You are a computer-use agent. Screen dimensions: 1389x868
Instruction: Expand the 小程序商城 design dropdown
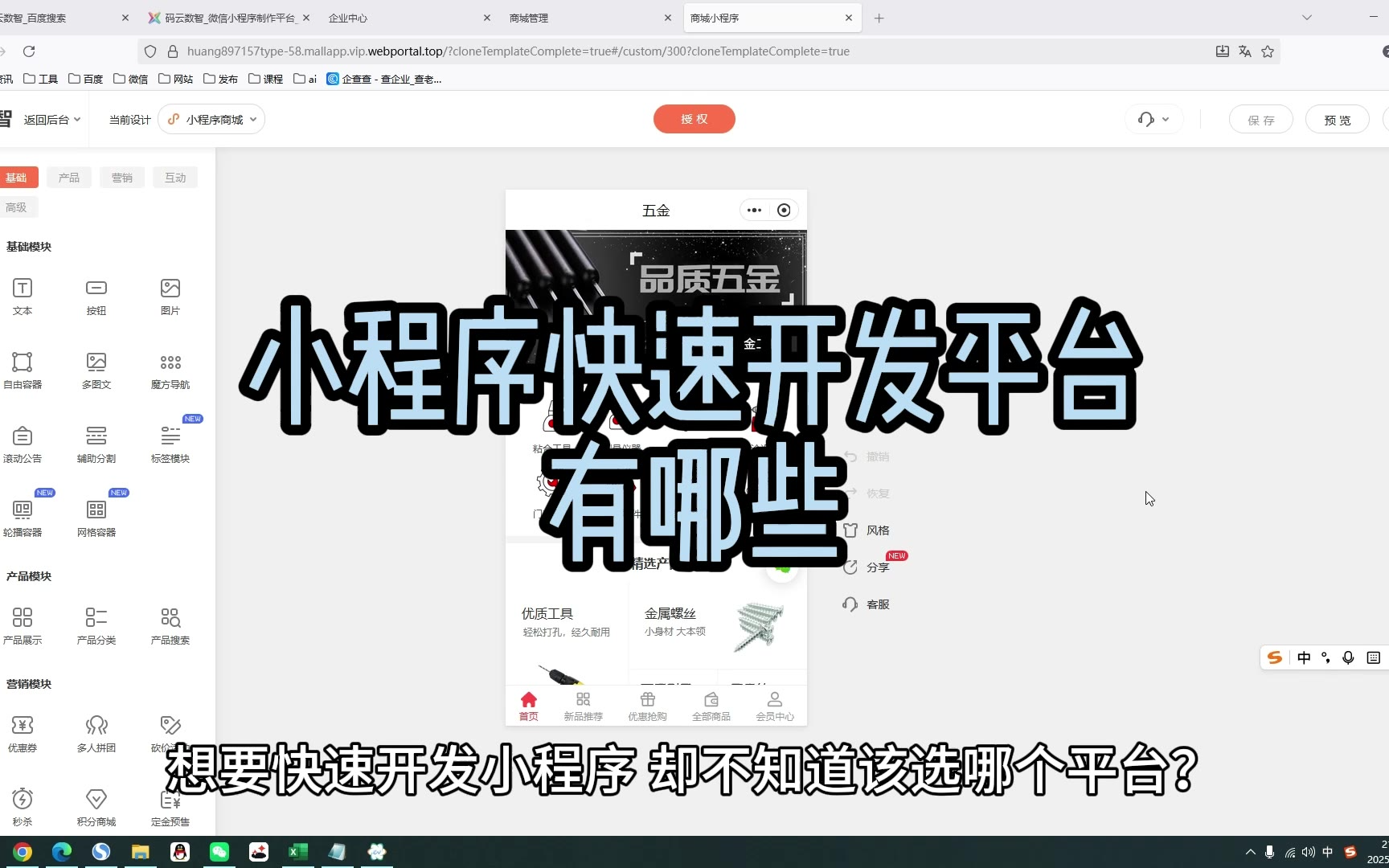[212, 120]
